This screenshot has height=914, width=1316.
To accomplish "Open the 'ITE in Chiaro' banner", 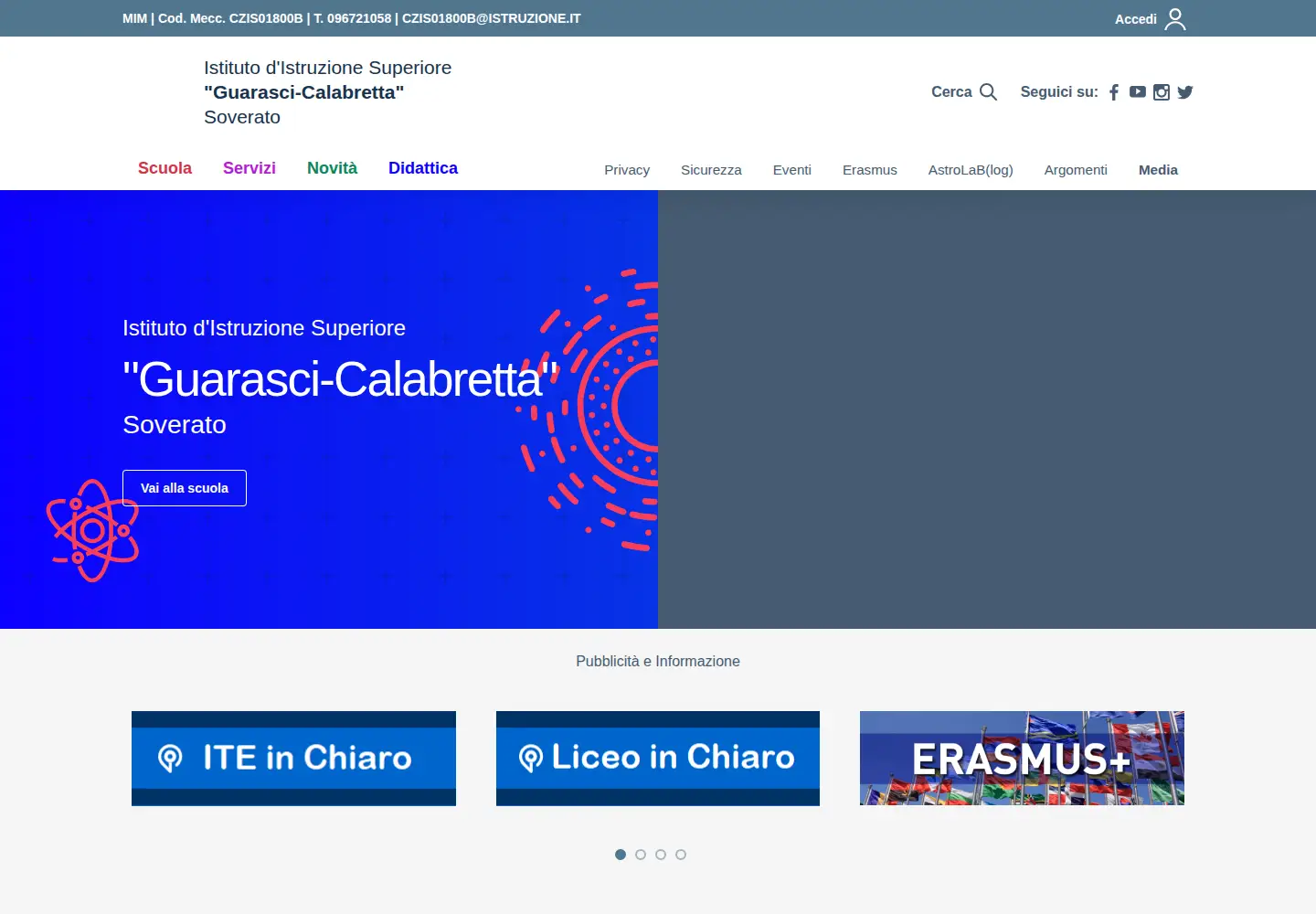I will [x=293, y=759].
